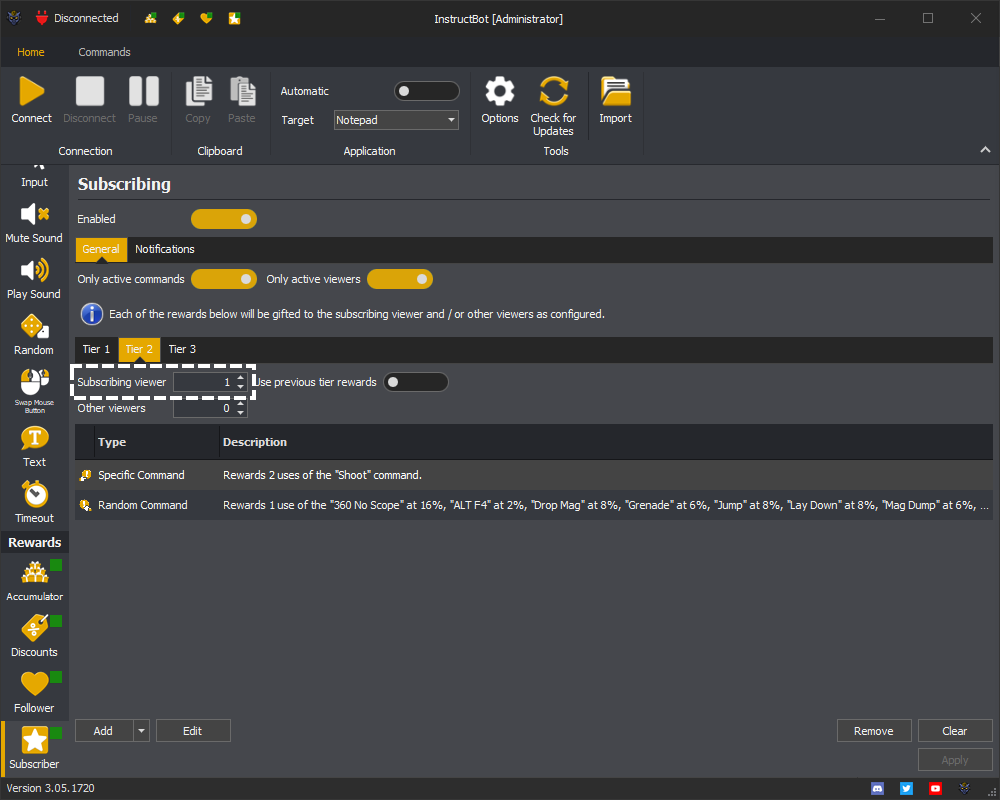Click title bar follower heart quick icon
The image size is (1000, 800).
[206, 19]
